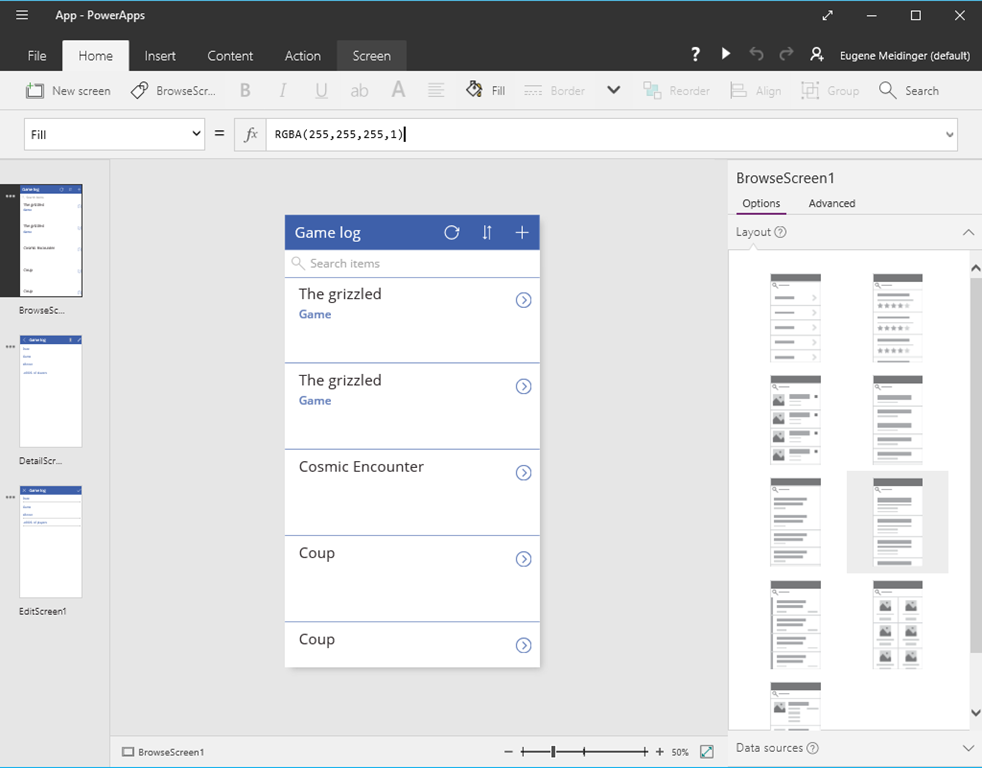Redo the last action

pos(786,54)
